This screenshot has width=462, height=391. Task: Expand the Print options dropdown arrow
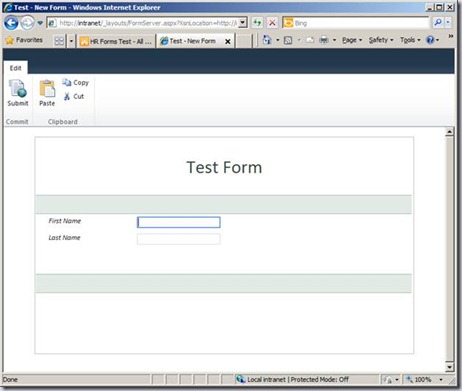point(334,40)
